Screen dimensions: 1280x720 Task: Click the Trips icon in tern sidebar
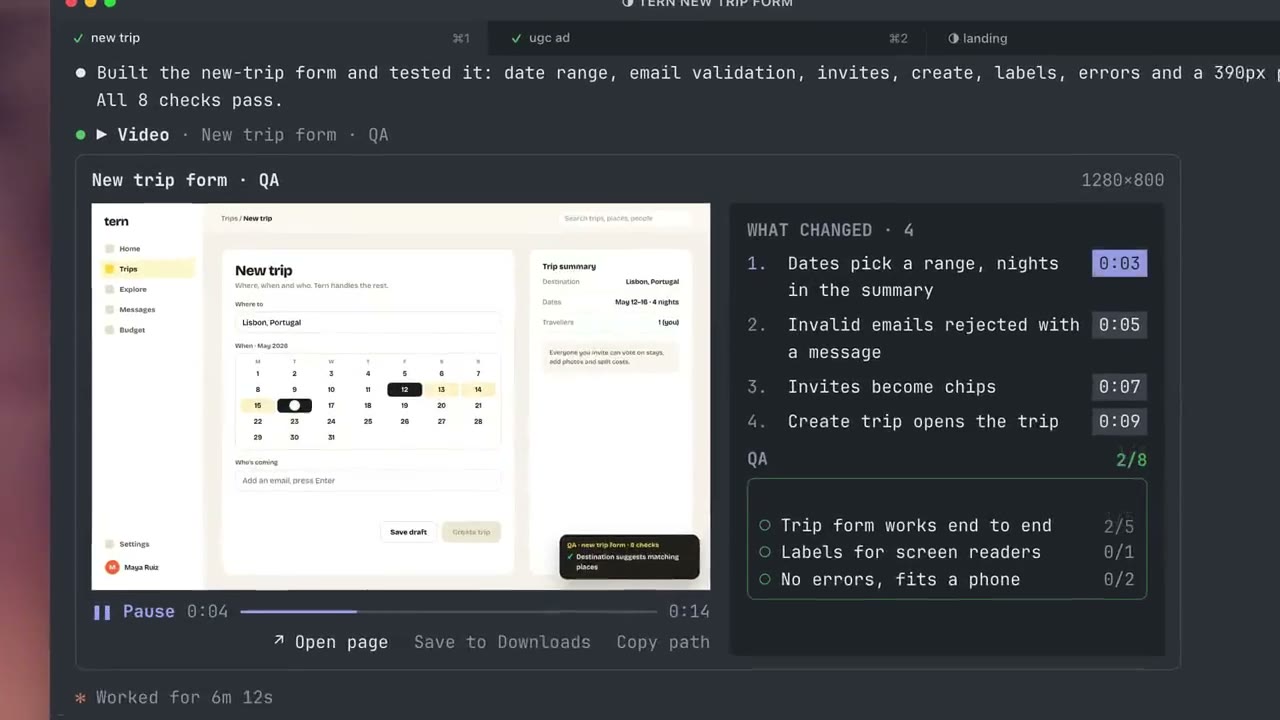(109, 269)
